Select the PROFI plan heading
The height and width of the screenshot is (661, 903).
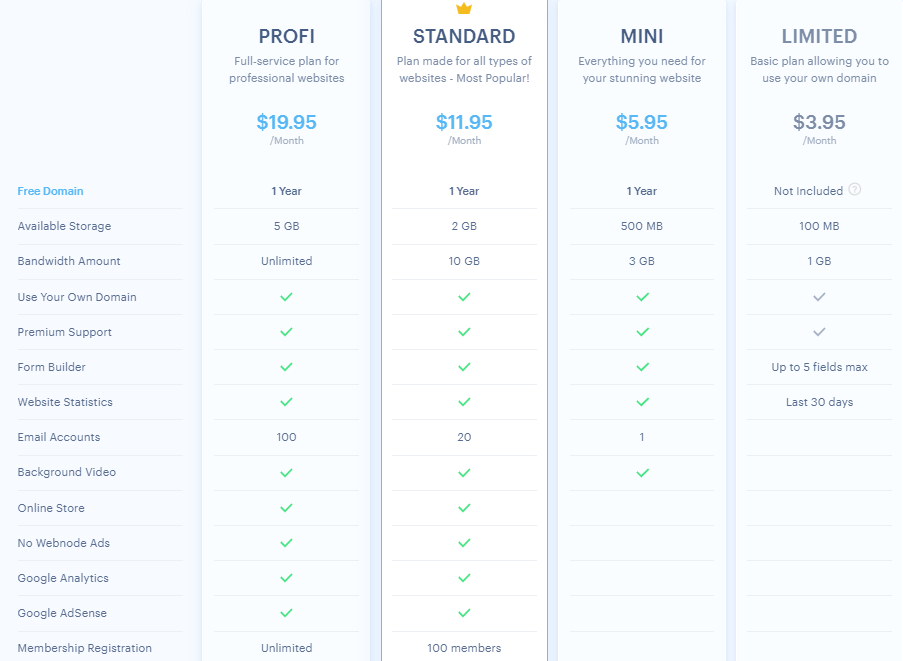[286, 37]
